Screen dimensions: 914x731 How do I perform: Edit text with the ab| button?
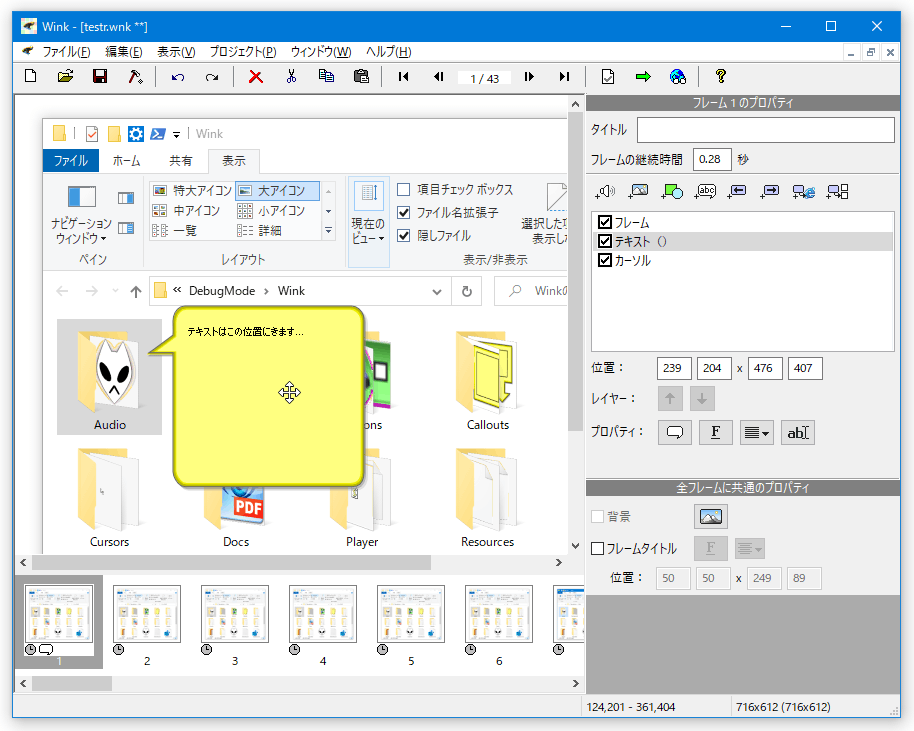[797, 433]
